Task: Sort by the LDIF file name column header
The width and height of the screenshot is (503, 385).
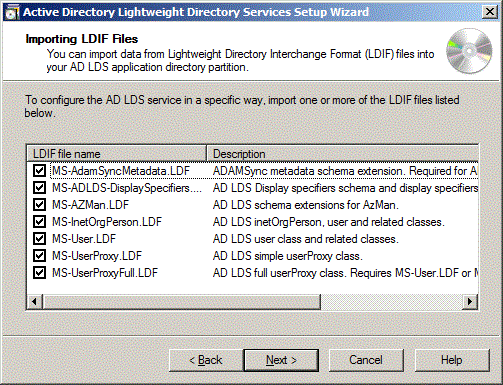Action: [x=116, y=154]
